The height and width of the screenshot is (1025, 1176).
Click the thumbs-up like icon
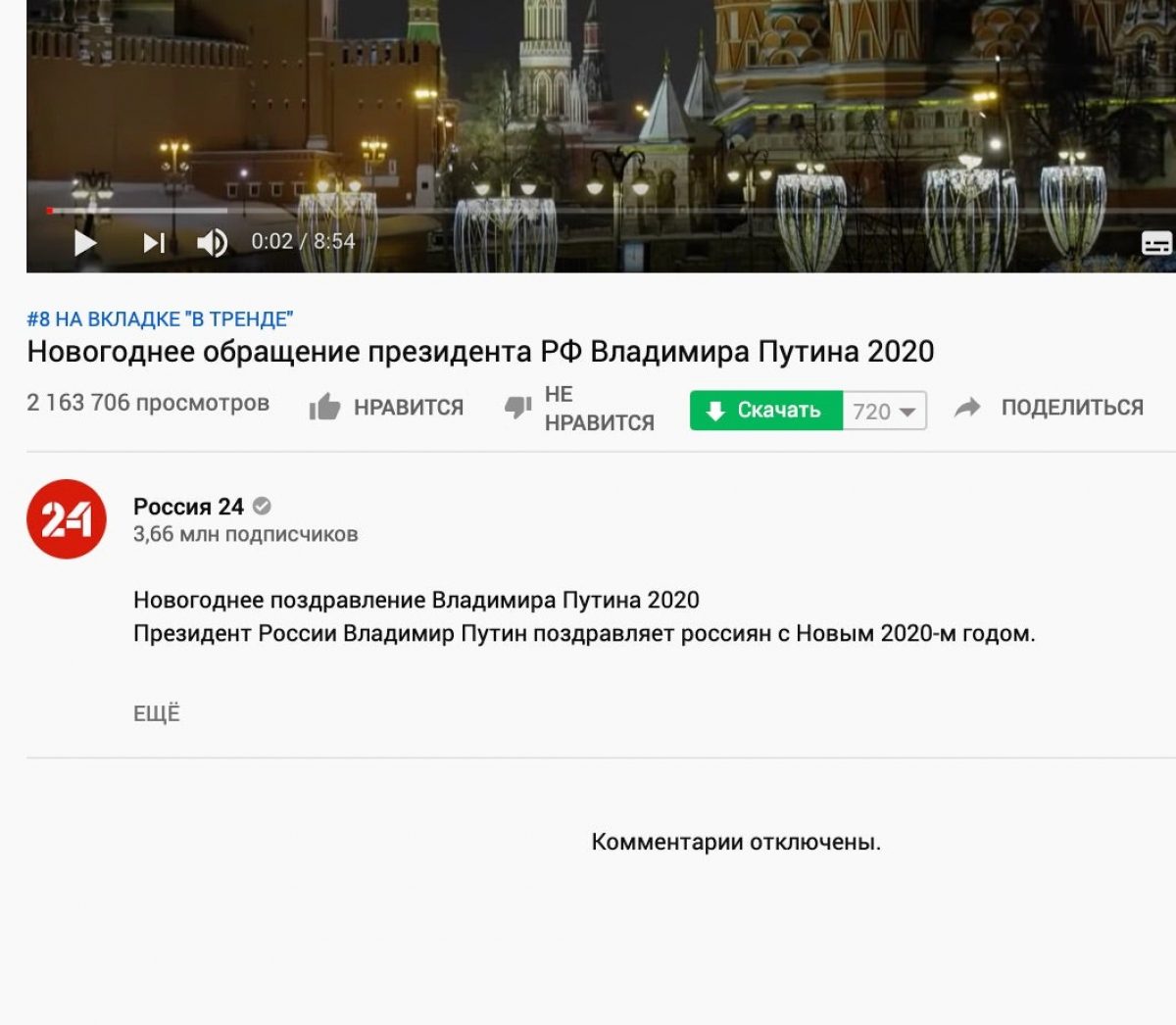point(324,407)
